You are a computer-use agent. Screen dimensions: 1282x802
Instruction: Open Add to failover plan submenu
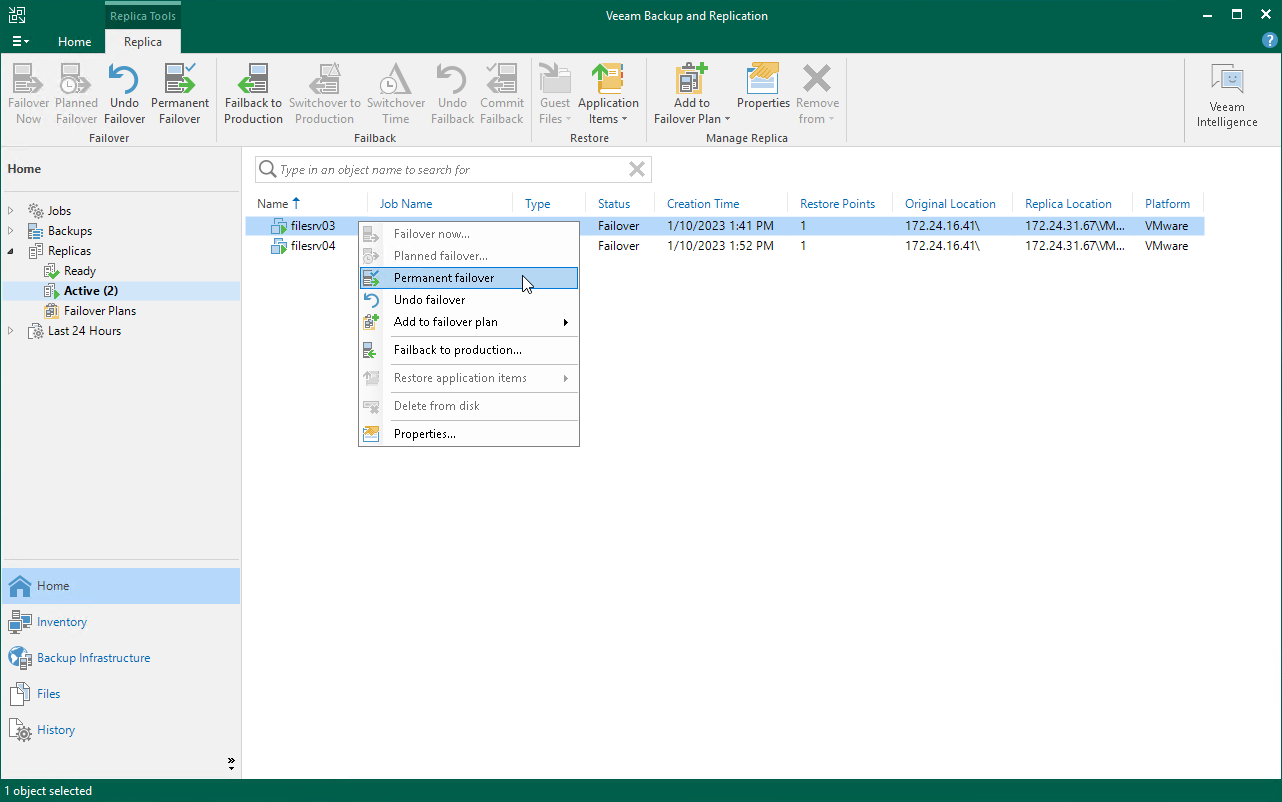[469, 322]
